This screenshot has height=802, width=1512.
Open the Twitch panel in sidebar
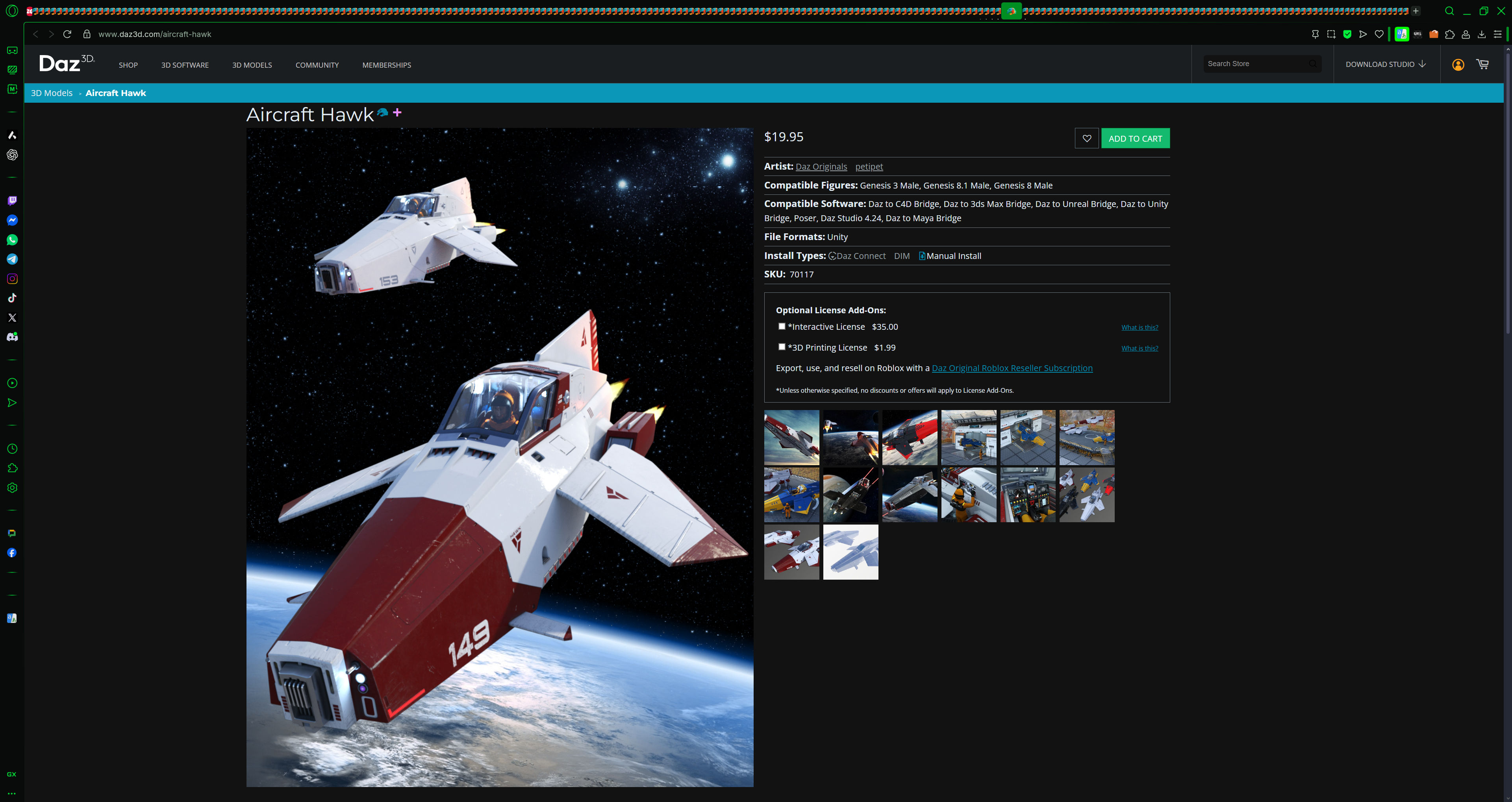tap(12, 201)
